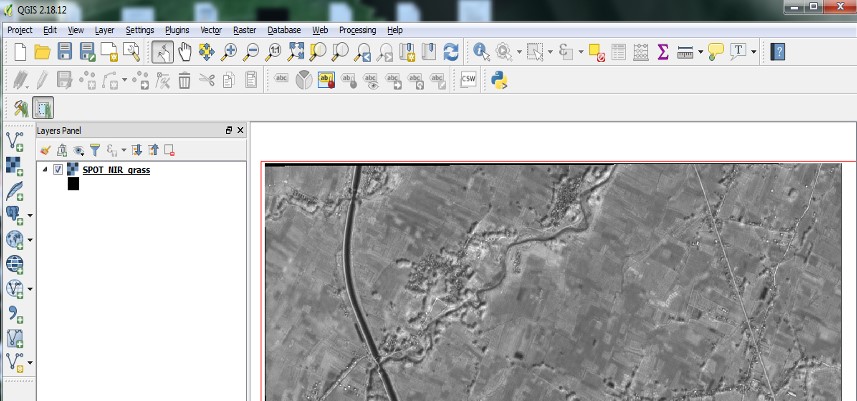This screenshot has width=857, height=401.
Task: Open Add WMS Layer dropdown arrow
Action: click(x=30, y=239)
